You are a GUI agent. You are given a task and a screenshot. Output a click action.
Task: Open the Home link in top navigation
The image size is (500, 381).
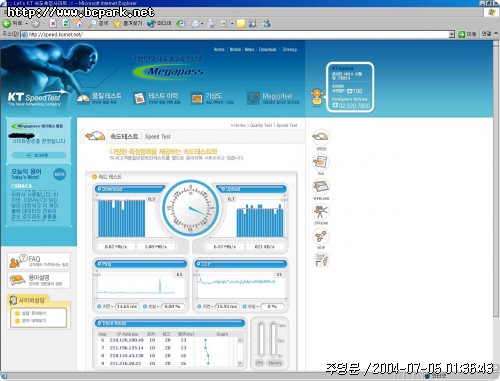[219, 49]
